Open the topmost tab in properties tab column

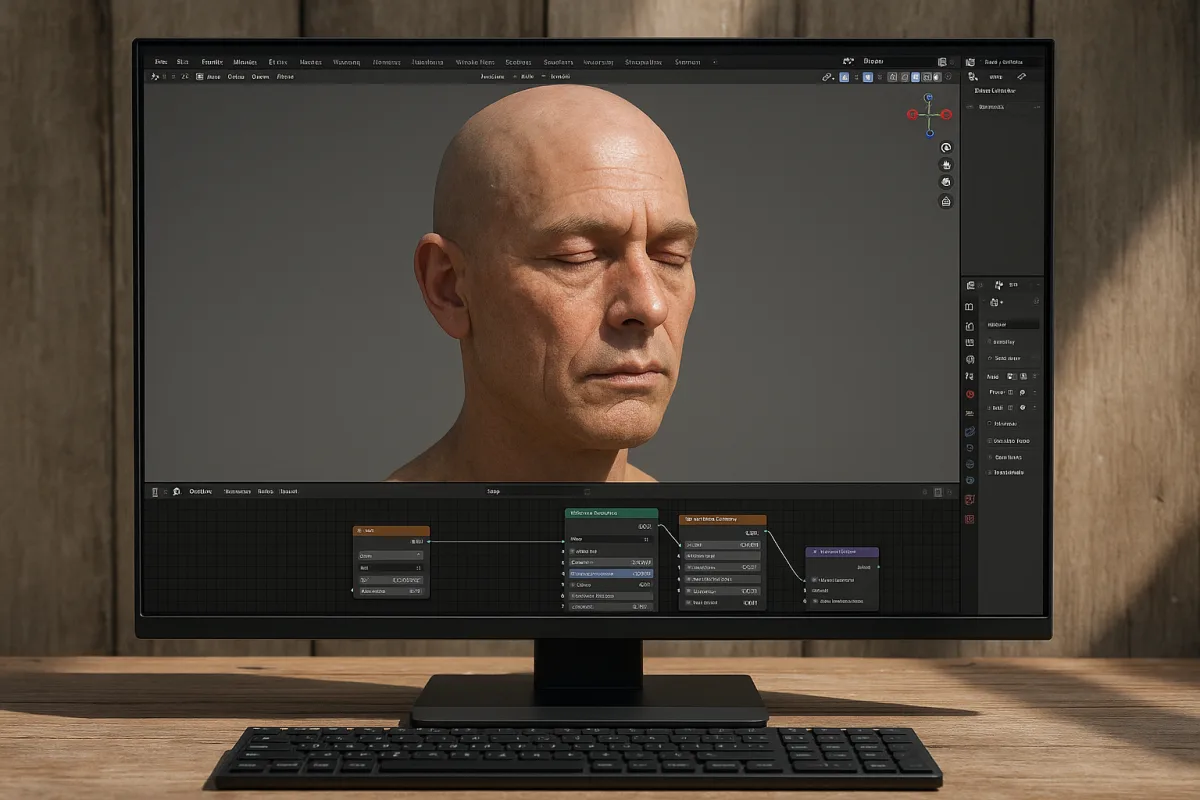(969, 306)
